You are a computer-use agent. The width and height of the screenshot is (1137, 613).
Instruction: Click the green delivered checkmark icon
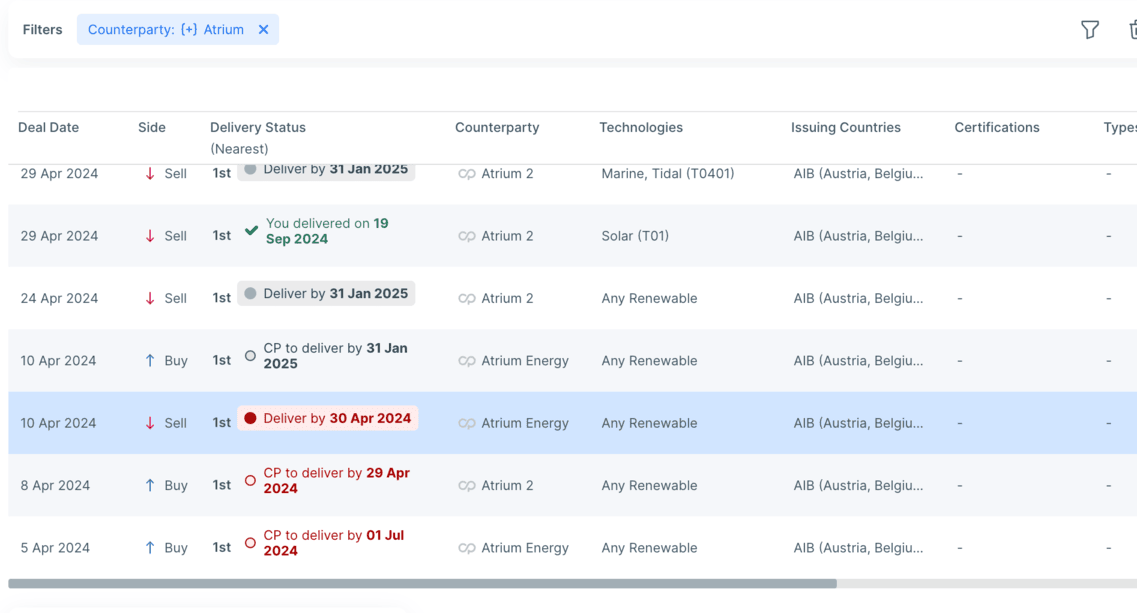[x=251, y=231]
